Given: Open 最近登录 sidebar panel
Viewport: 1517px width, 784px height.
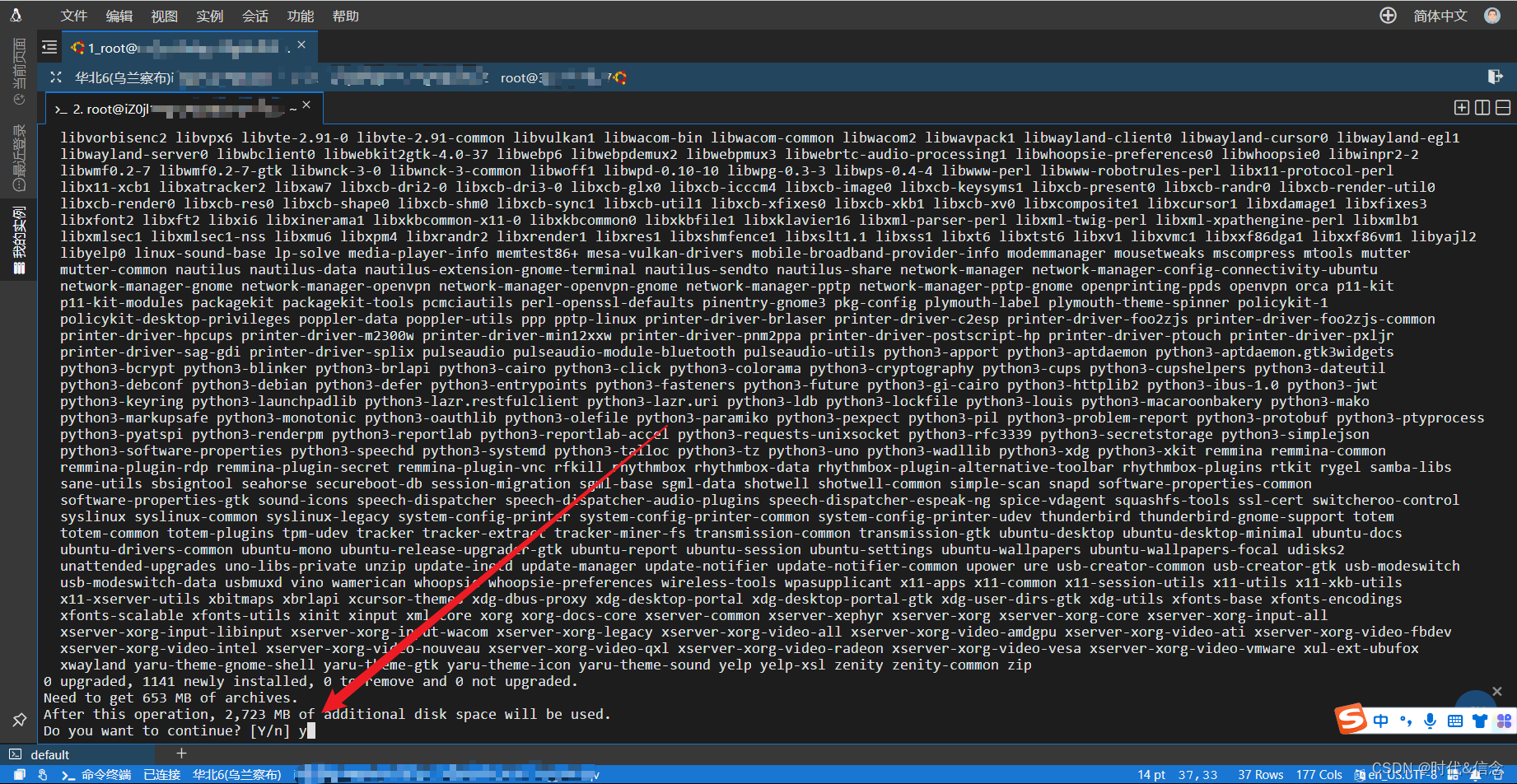Looking at the screenshot, I should coord(19,157).
